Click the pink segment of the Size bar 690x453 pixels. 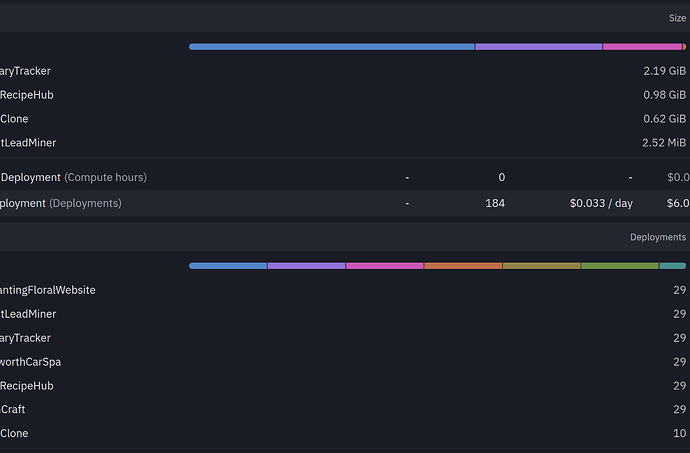(642, 47)
